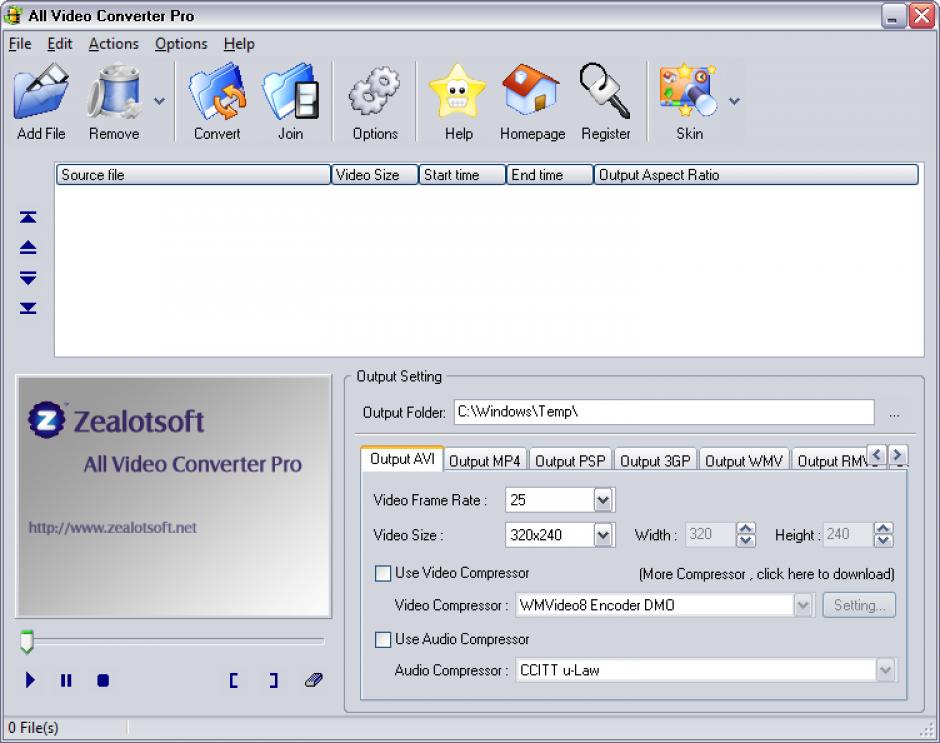Click More Compressor download link
This screenshot has width=940, height=743.
[767, 574]
